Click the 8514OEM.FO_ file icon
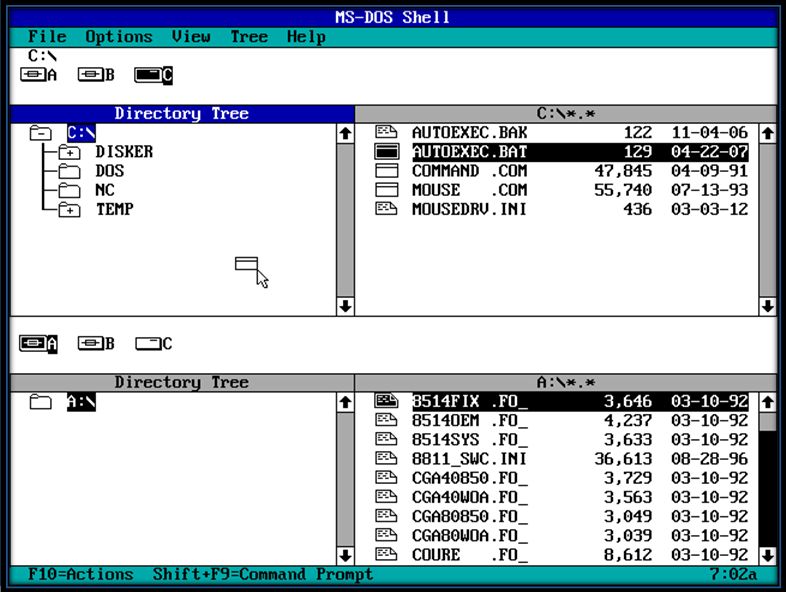 [x=386, y=420]
